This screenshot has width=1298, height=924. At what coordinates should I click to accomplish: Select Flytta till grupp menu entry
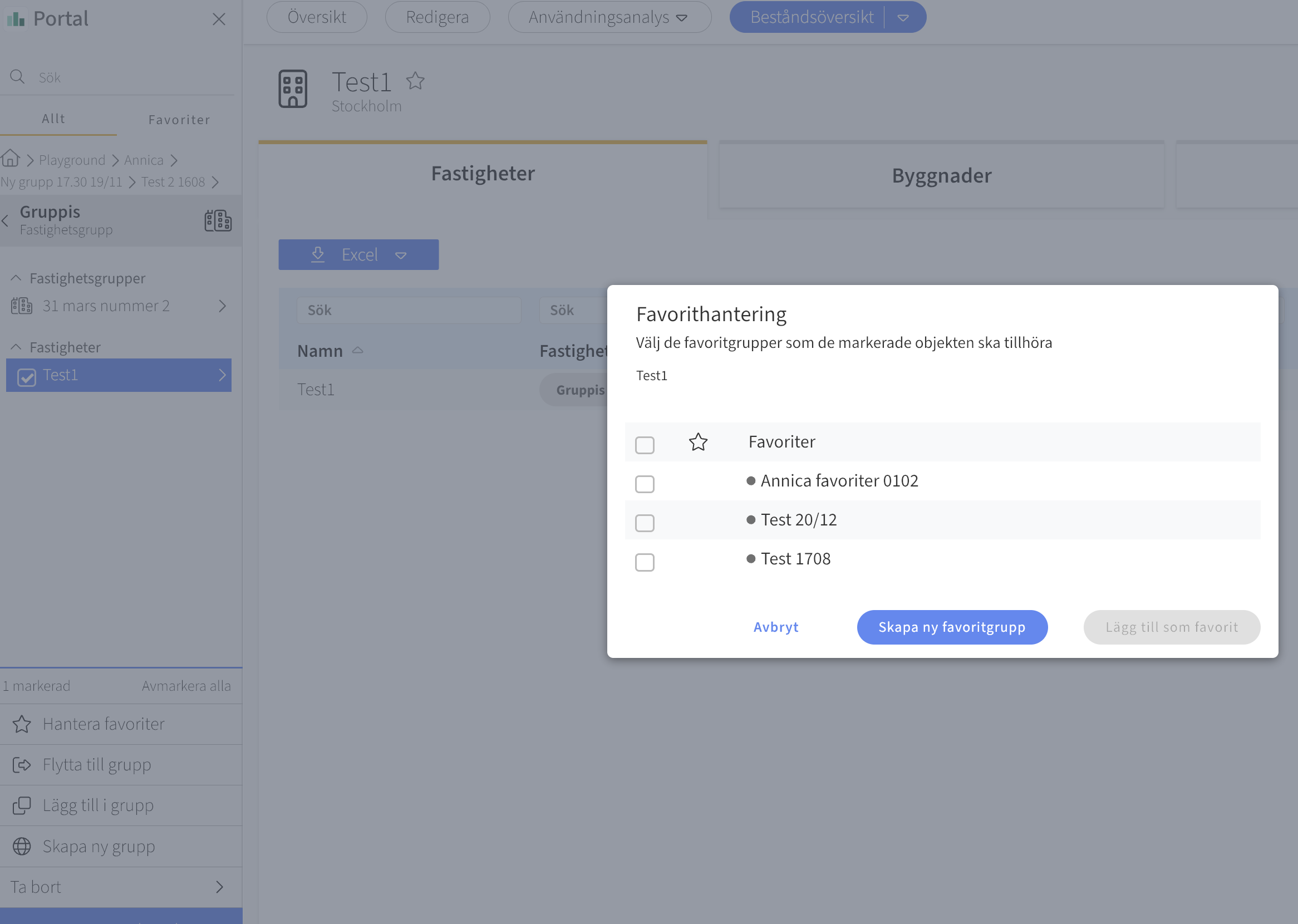point(121,765)
